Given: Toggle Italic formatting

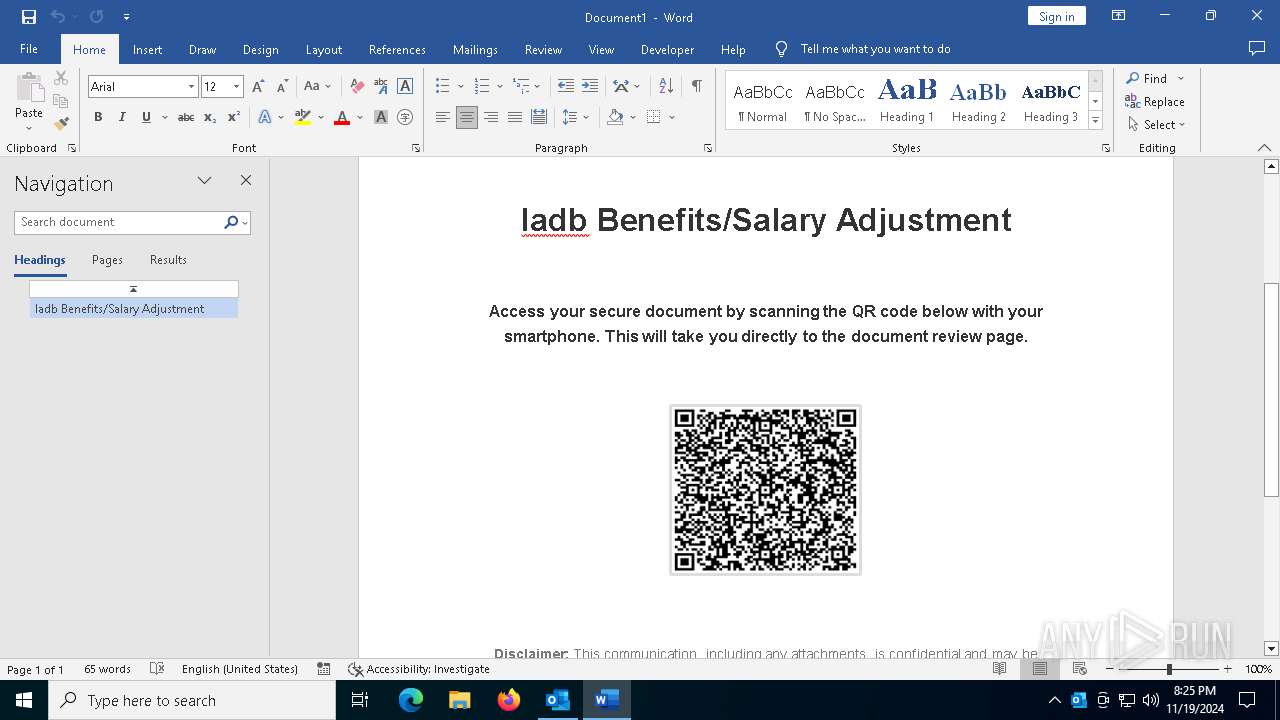Looking at the screenshot, I should 122,117.
